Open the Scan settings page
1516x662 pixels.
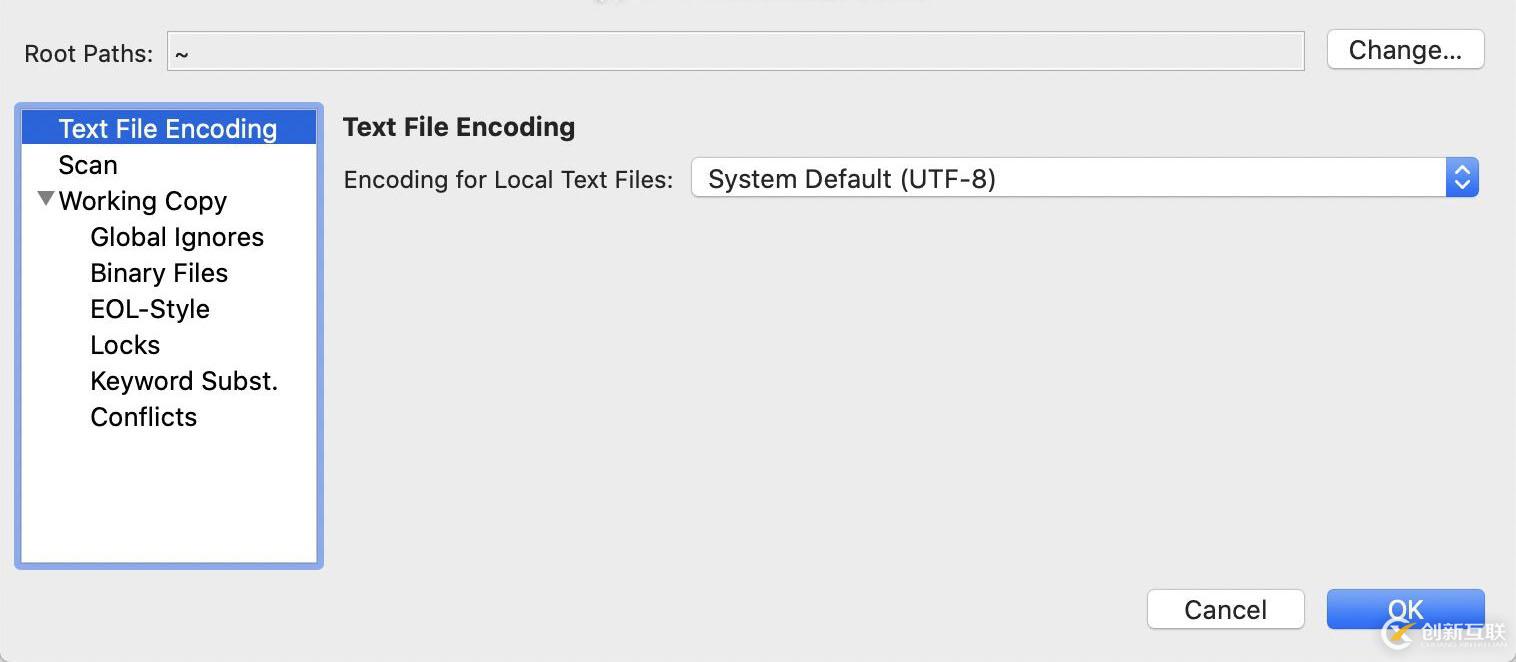88,165
